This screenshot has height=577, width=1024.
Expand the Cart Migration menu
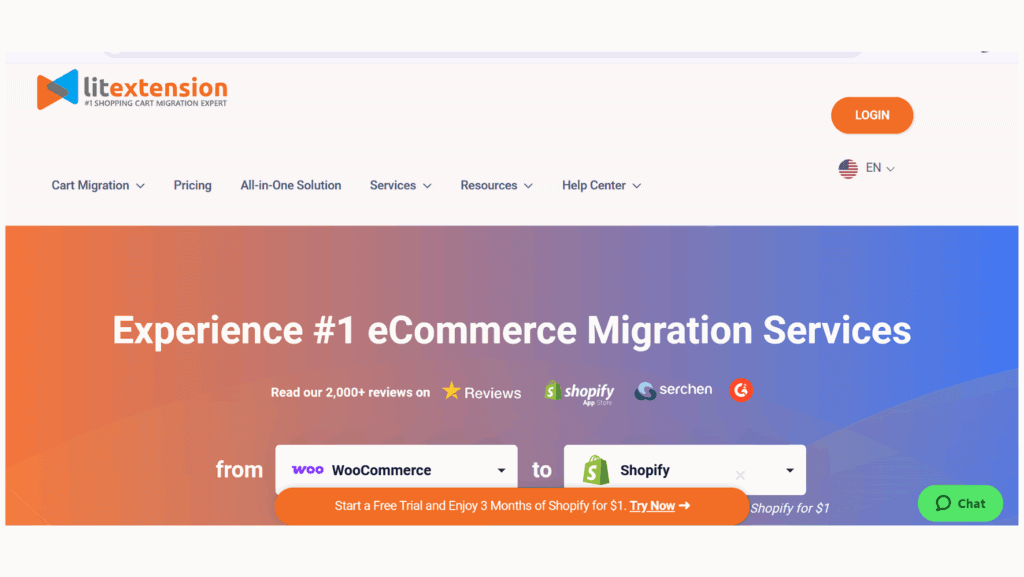coord(98,185)
